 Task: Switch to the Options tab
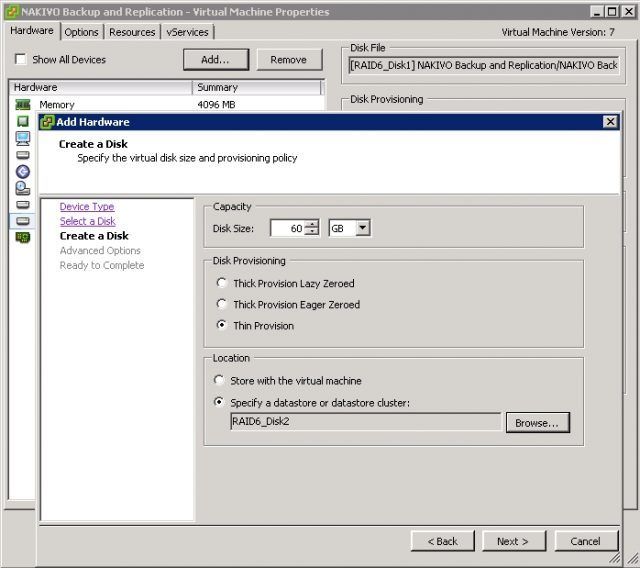(x=81, y=32)
